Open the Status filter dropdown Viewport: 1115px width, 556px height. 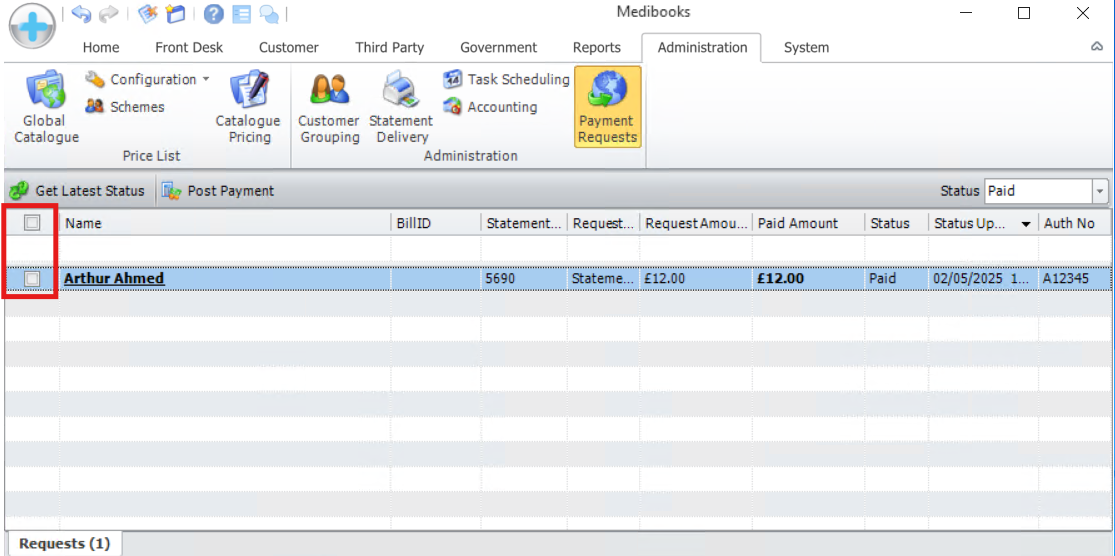click(x=1100, y=191)
